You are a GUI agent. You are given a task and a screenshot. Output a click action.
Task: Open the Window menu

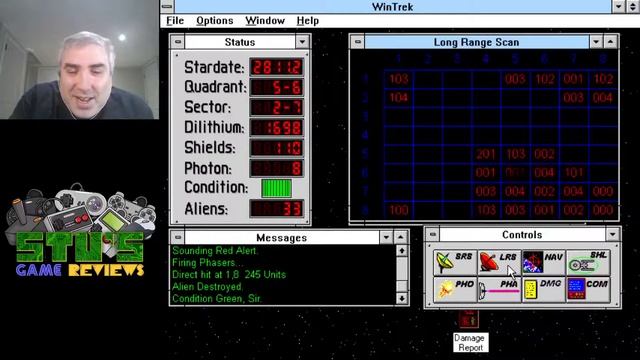coord(265,20)
